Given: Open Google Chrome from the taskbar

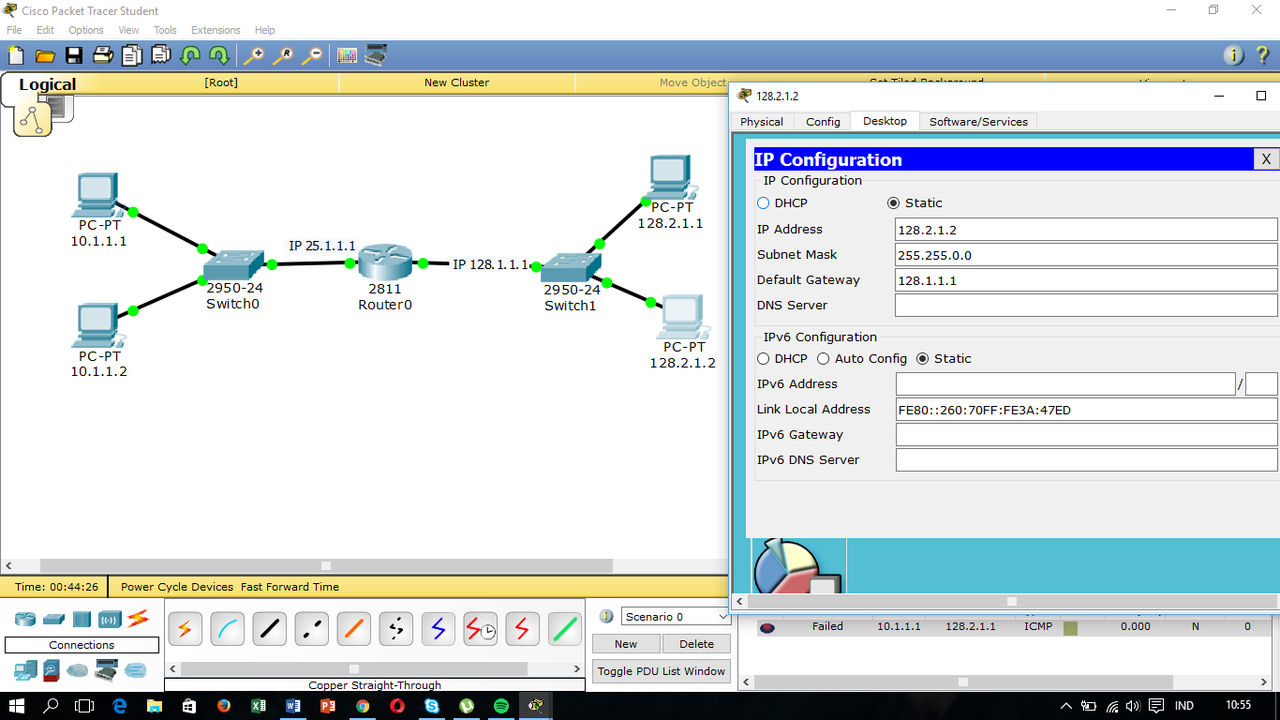Looking at the screenshot, I should coord(362,706).
